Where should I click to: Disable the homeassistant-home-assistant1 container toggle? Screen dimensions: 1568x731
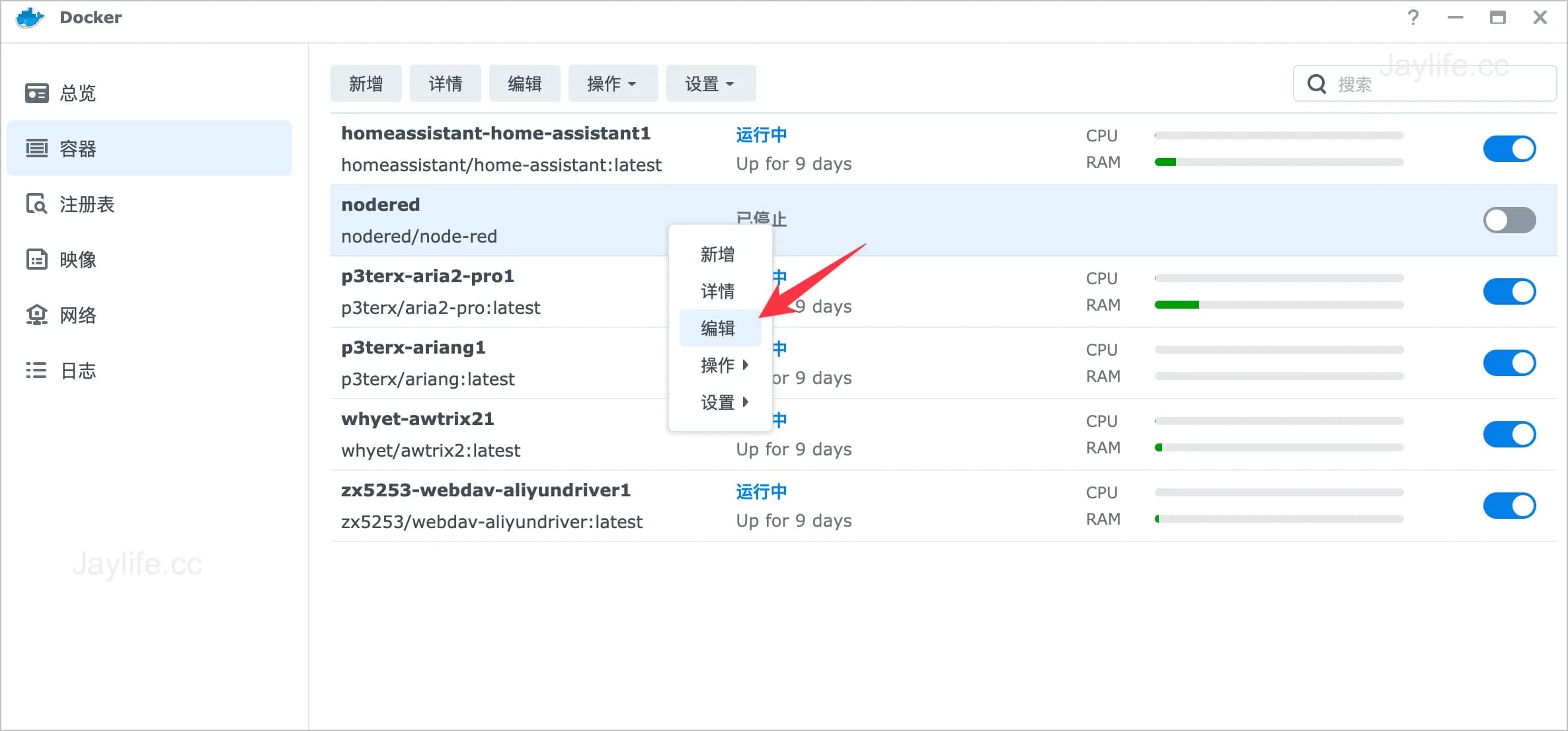(x=1509, y=148)
